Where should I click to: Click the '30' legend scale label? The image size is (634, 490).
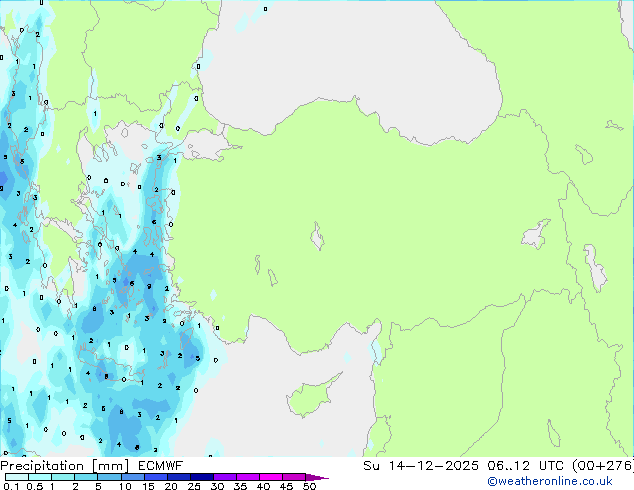click(217, 486)
